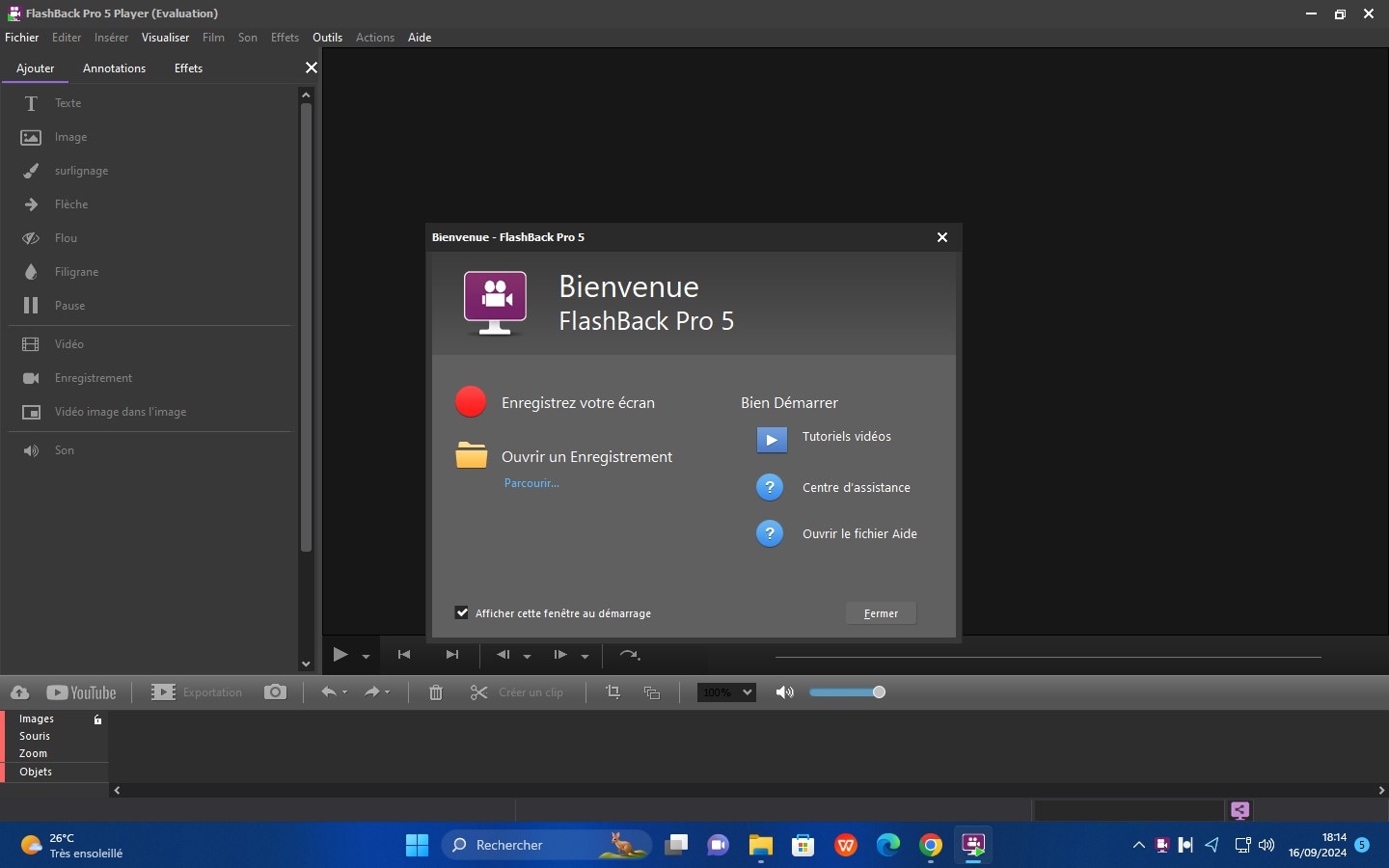Image resolution: width=1389 pixels, height=868 pixels.
Task: Open the Exportation tool
Action: [197, 692]
